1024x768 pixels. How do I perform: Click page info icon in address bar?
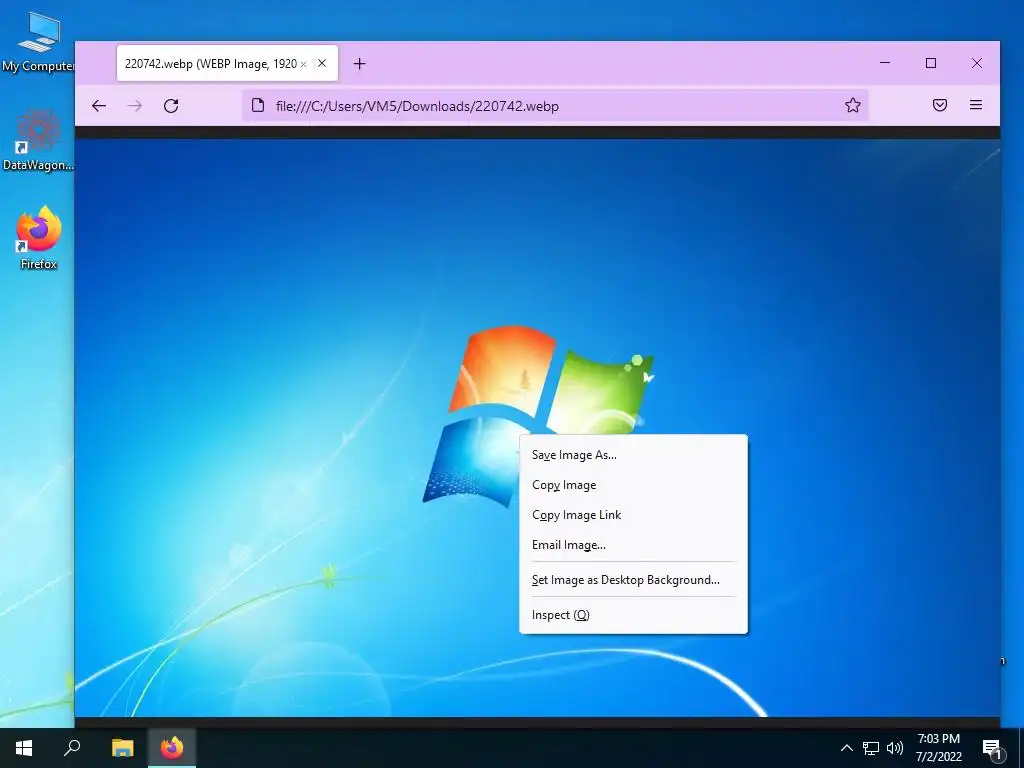point(258,106)
